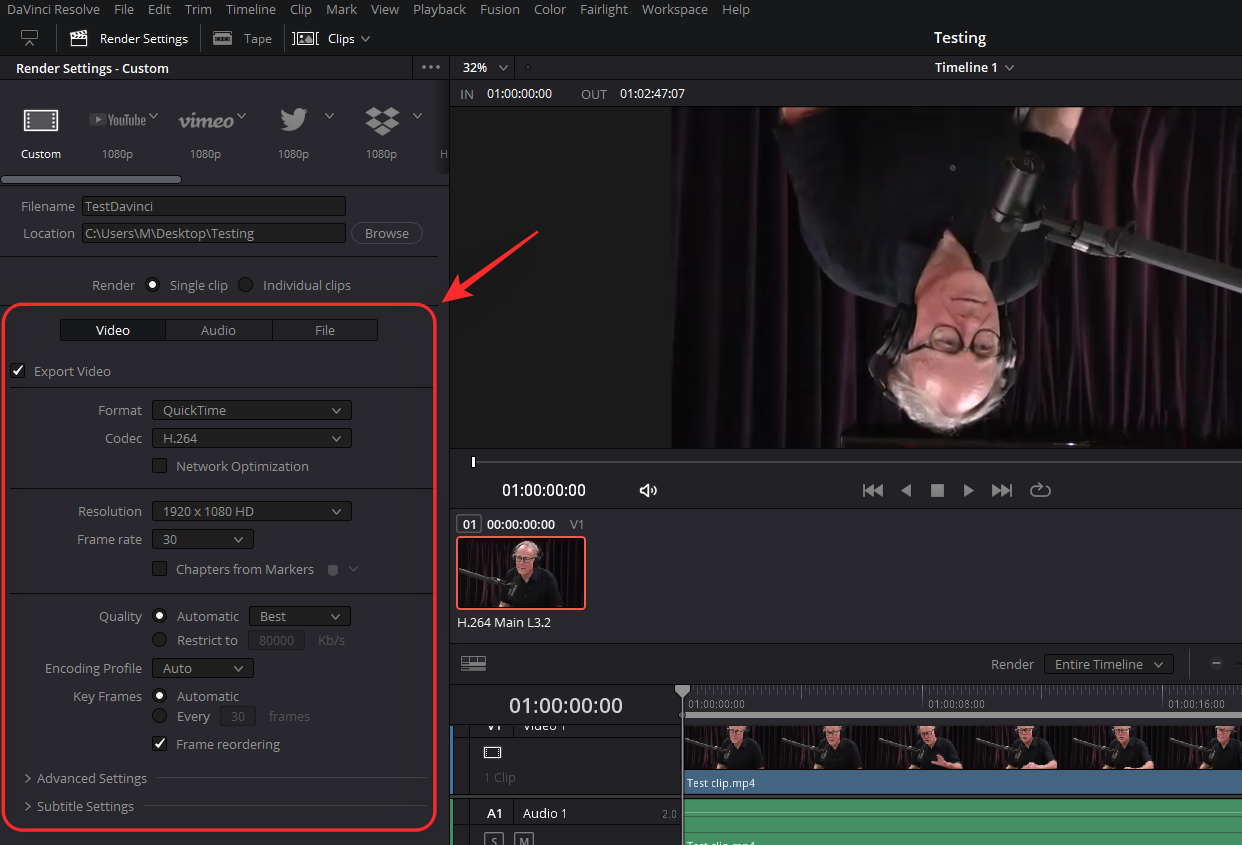
Task: Open the Playback menu
Action: tap(440, 9)
